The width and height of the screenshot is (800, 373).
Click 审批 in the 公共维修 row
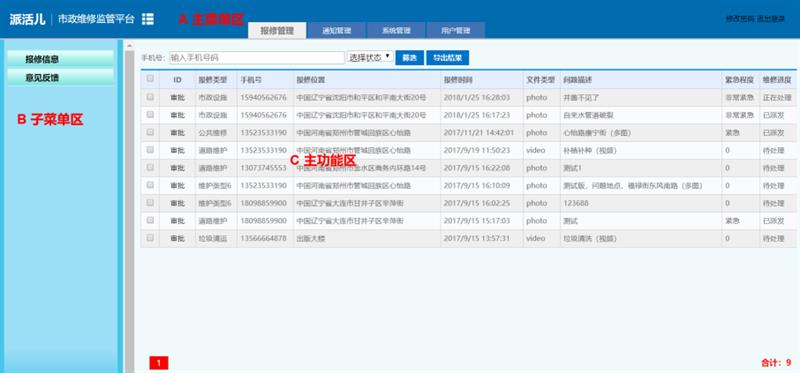(x=178, y=133)
